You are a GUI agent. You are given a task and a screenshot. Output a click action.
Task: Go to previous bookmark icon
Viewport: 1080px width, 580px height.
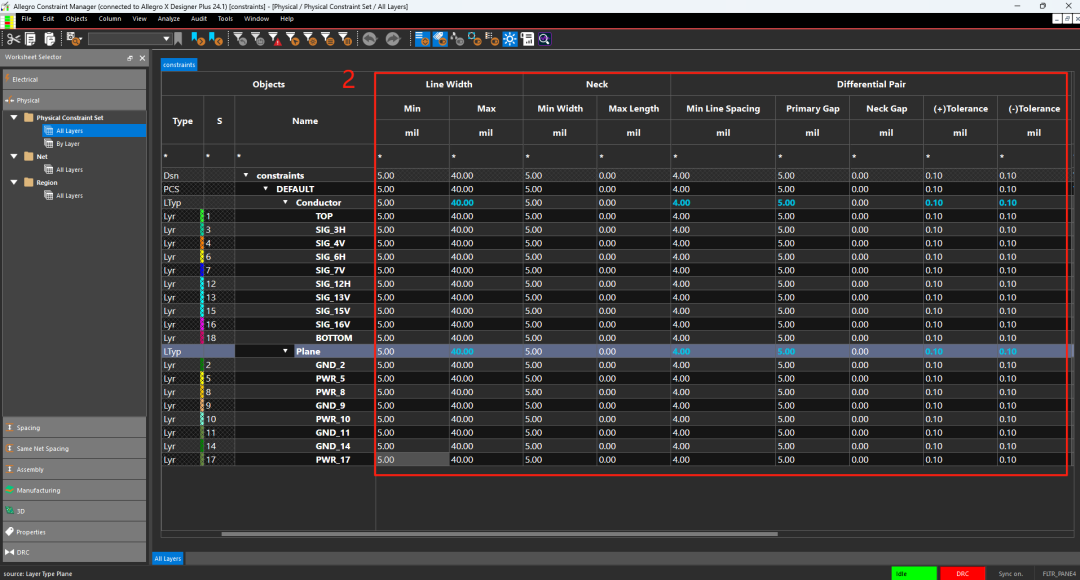216,39
